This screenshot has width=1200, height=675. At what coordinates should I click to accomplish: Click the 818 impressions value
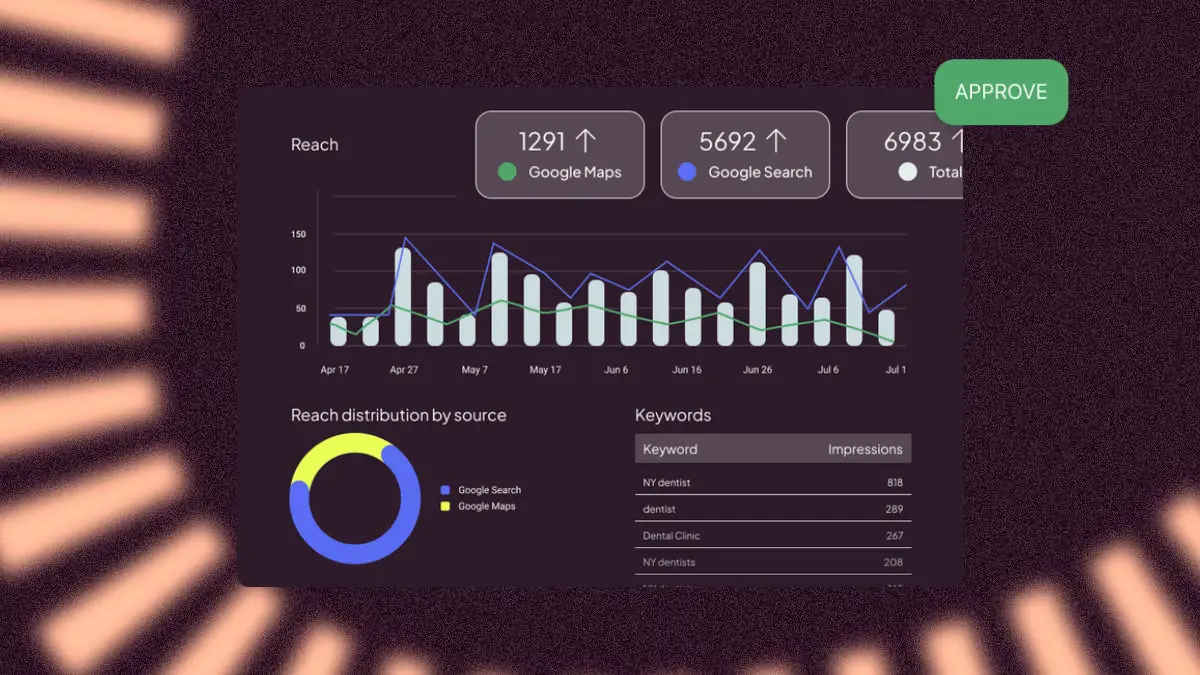[894, 482]
